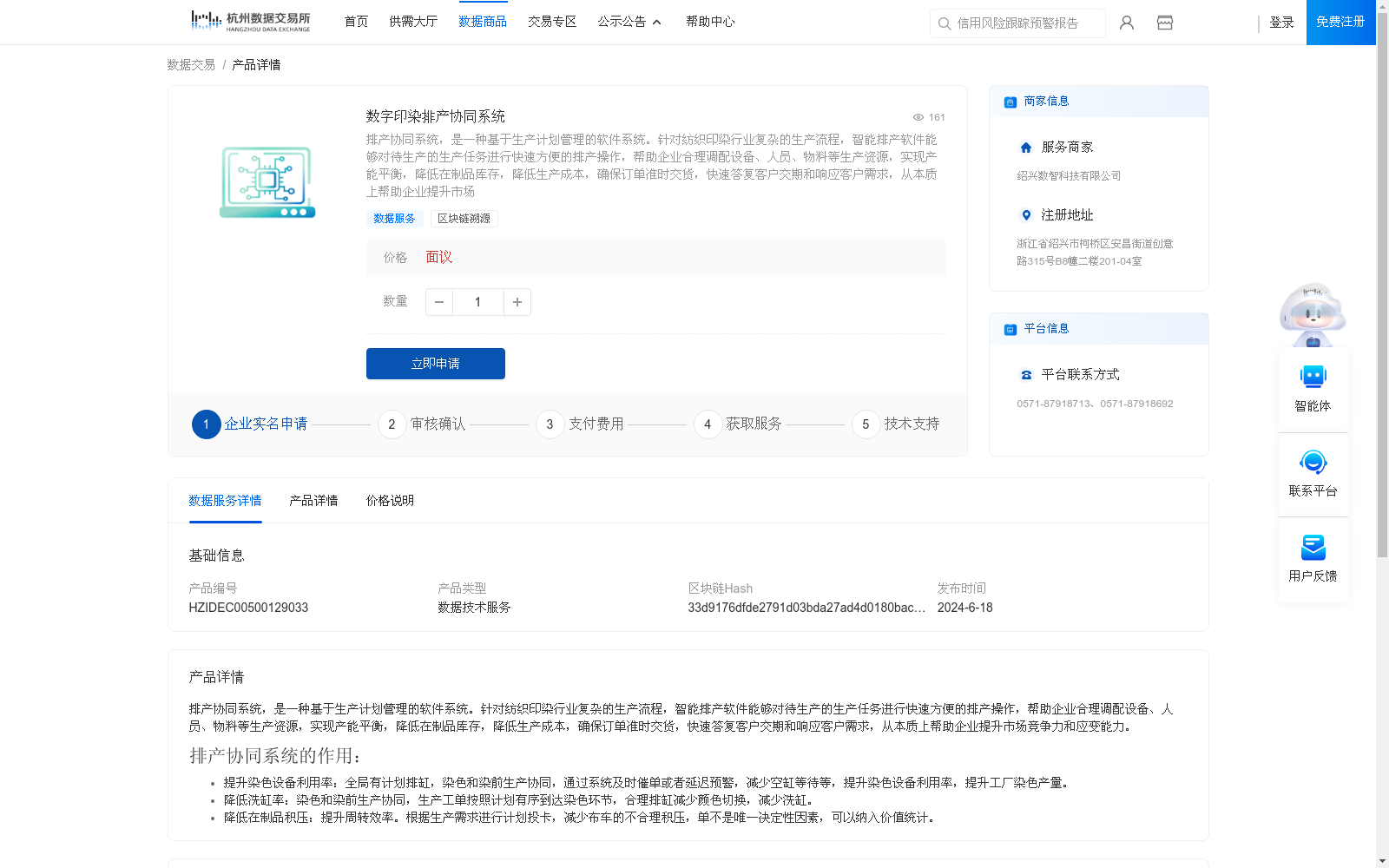Decrease quantity with the minus button
Image resolution: width=1389 pixels, height=868 pixels.
439,302
